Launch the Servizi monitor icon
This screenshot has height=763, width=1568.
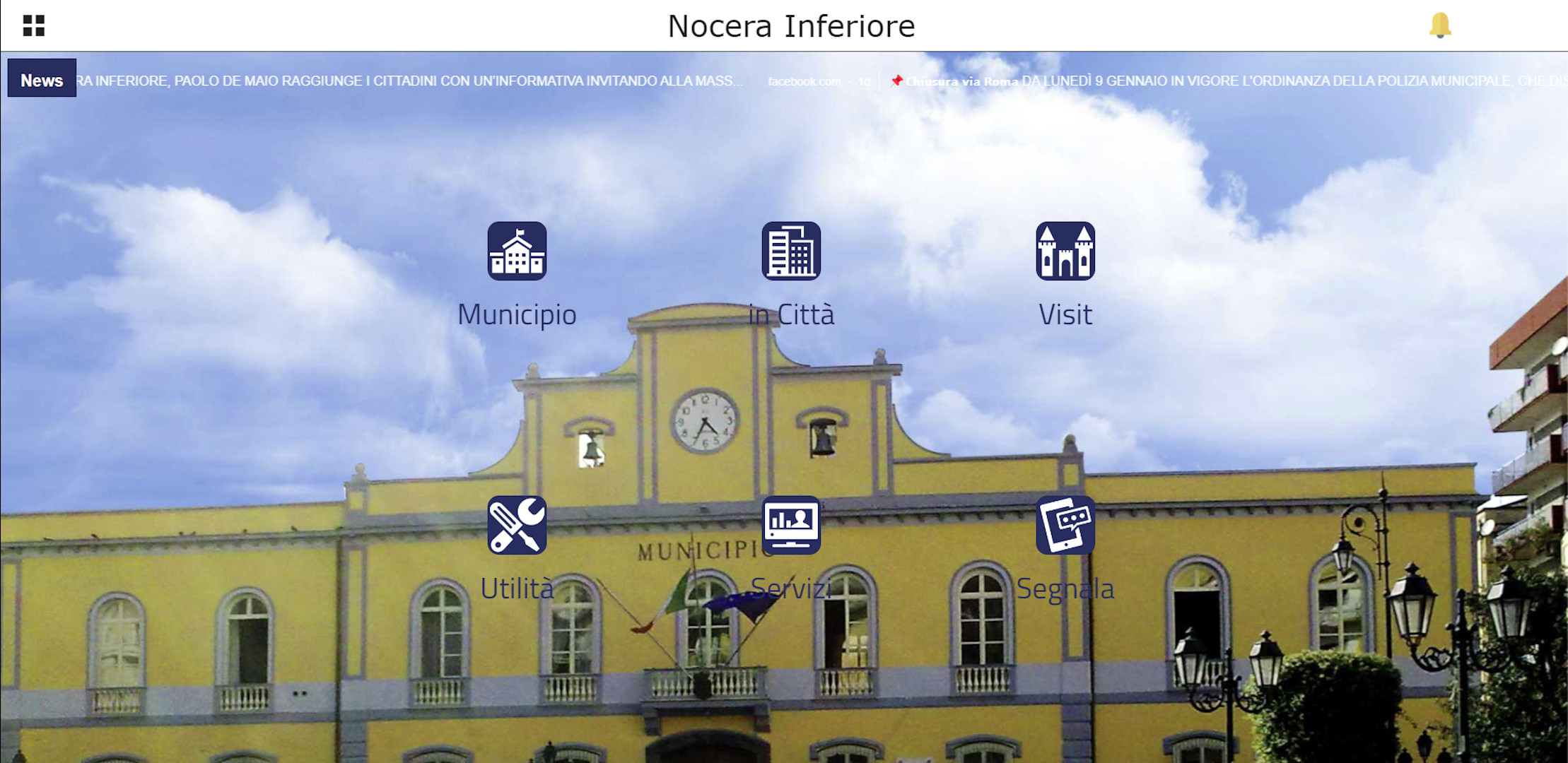coord(791,525)
